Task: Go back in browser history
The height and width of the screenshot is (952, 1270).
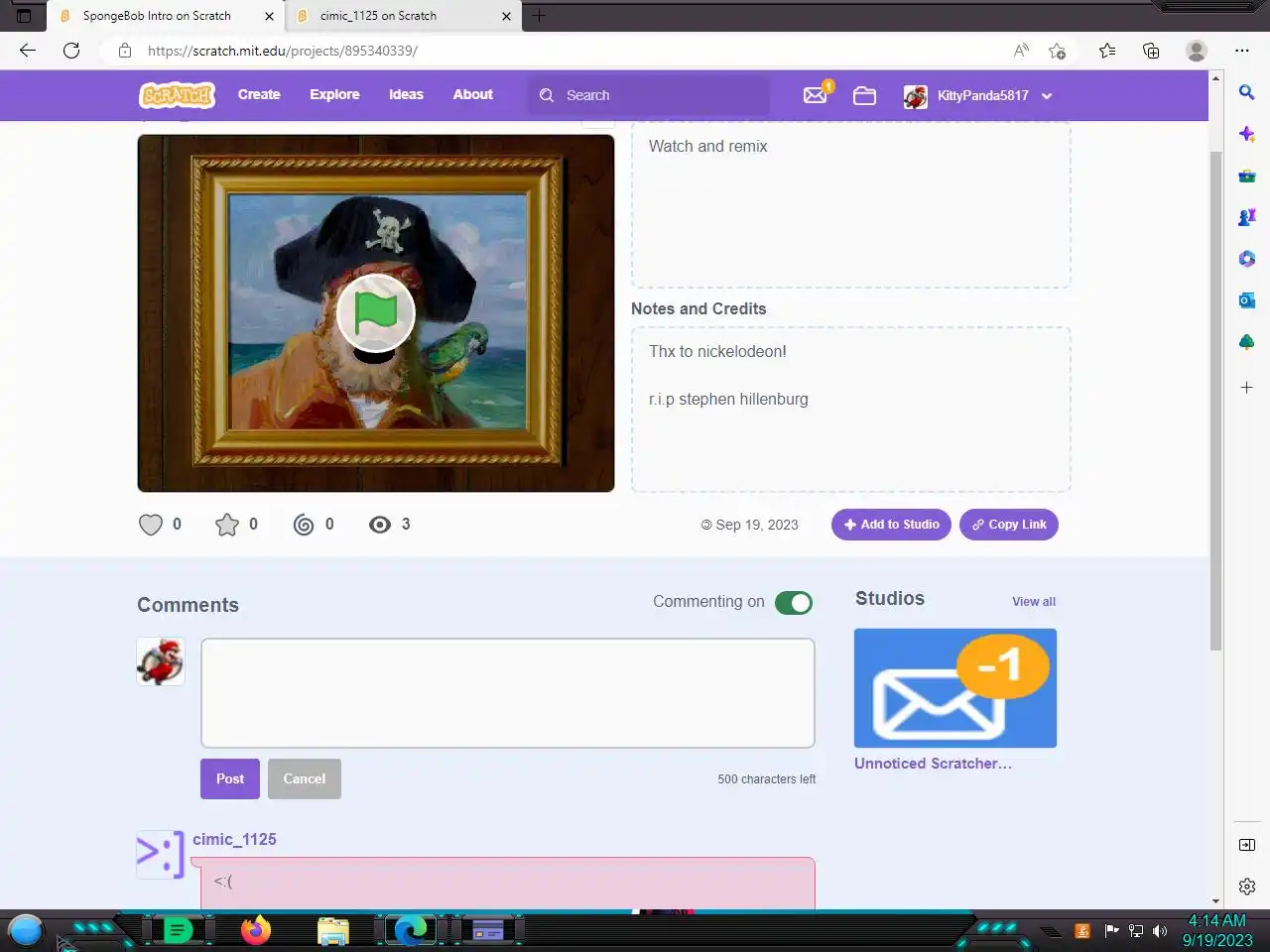Action: (x=28, y=51)
